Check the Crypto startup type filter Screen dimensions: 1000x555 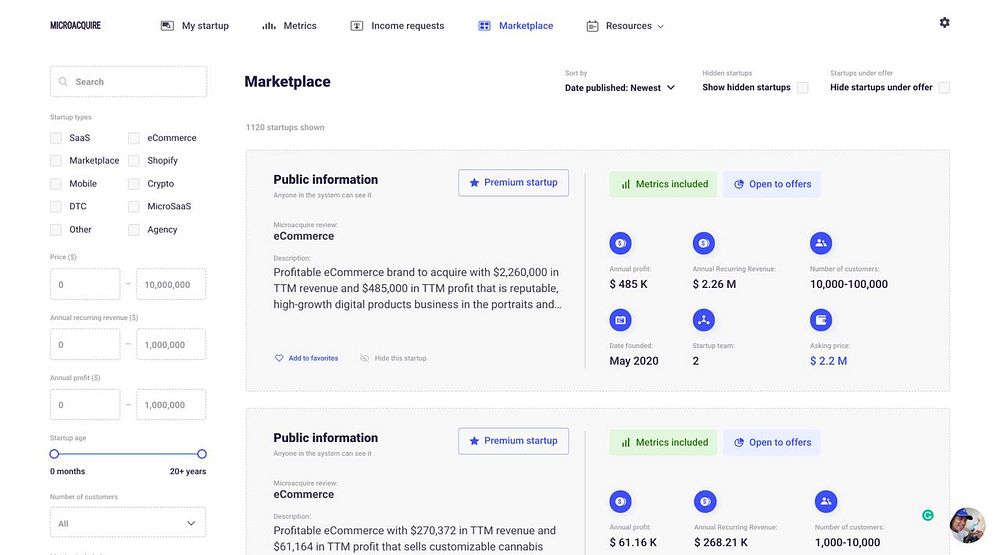pyautogui.click(x=134, y=184)
